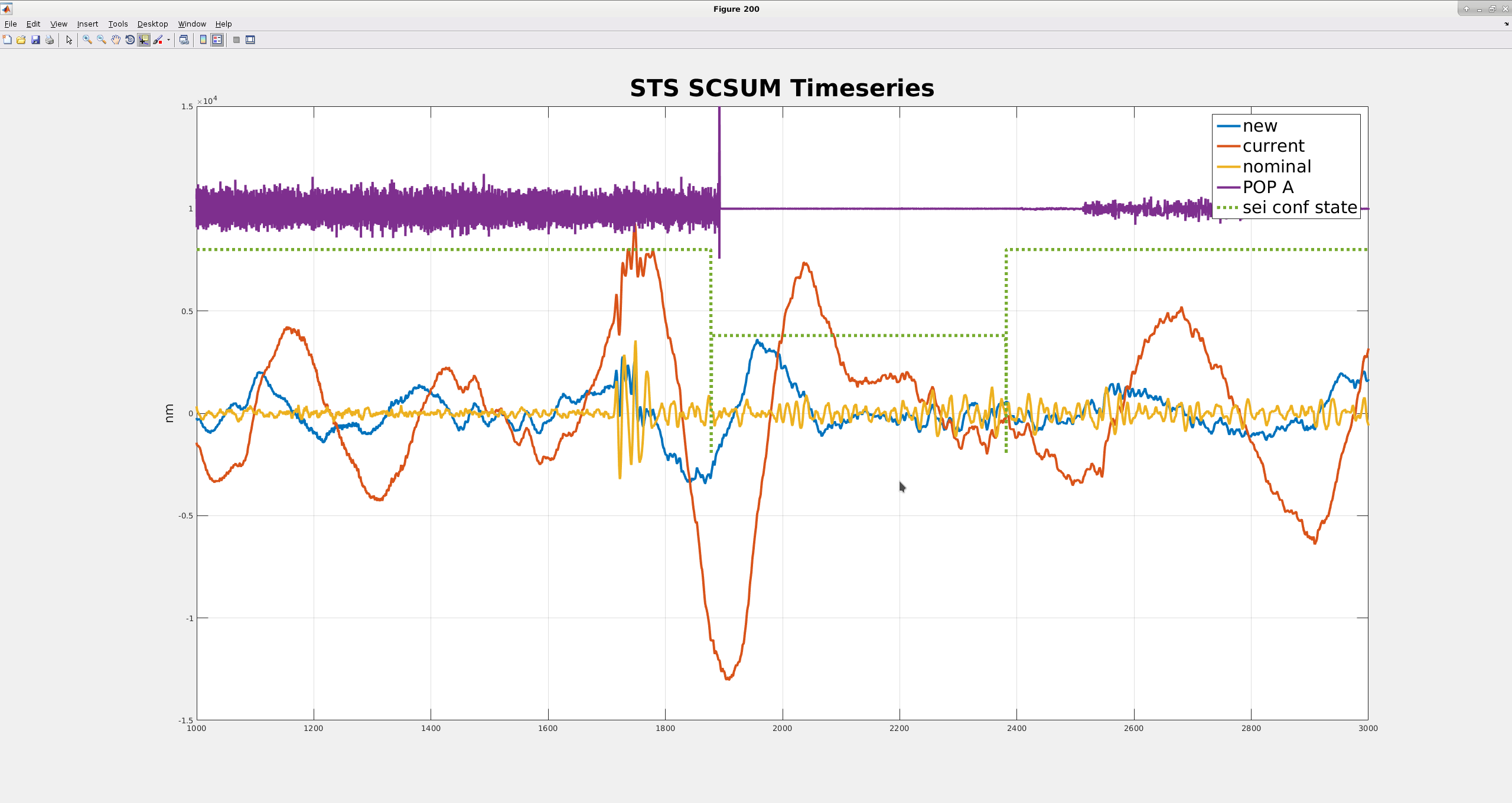Click the Show Plot Tools icon
The image size is (1512, 803).
coord(250,40)
